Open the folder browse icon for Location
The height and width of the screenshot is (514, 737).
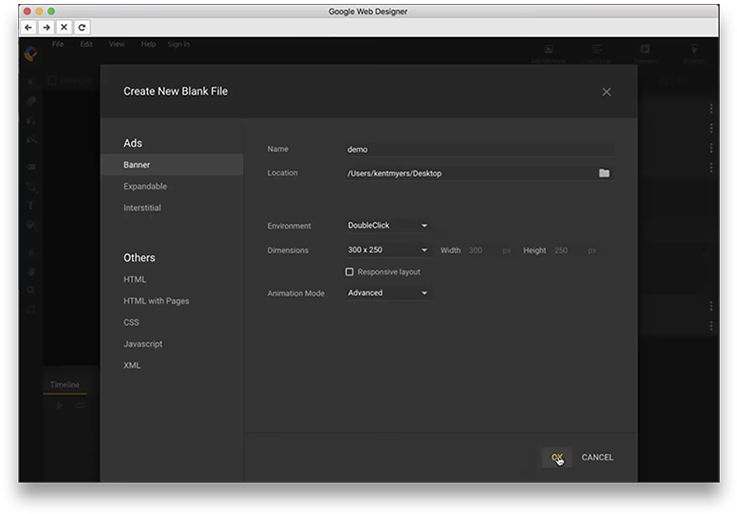604,173
